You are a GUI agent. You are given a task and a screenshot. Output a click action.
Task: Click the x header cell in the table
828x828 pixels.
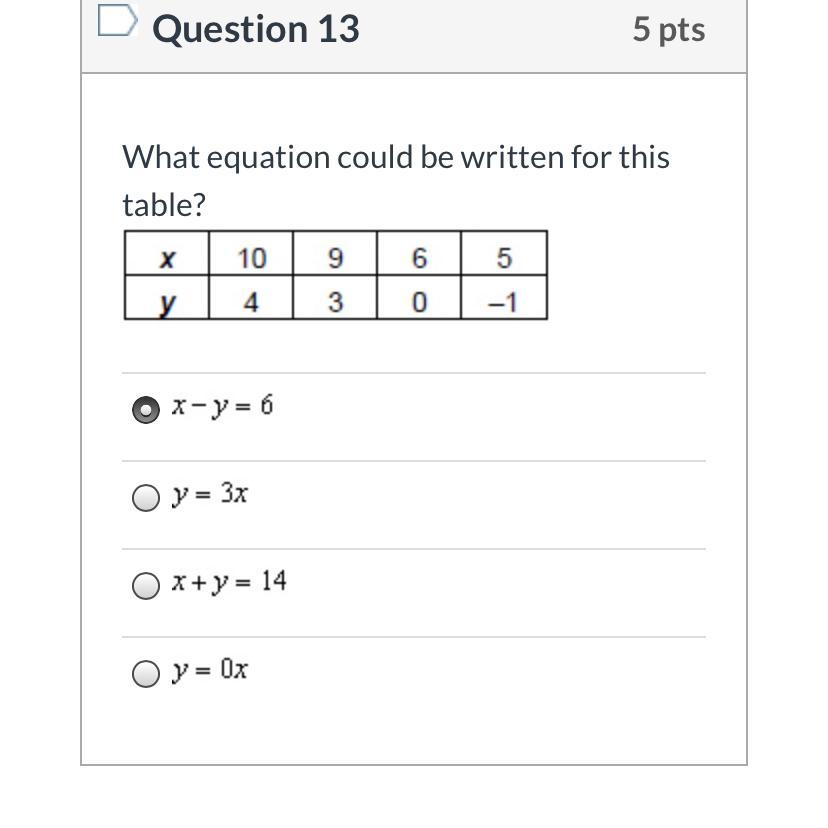(x=167, y=259)
